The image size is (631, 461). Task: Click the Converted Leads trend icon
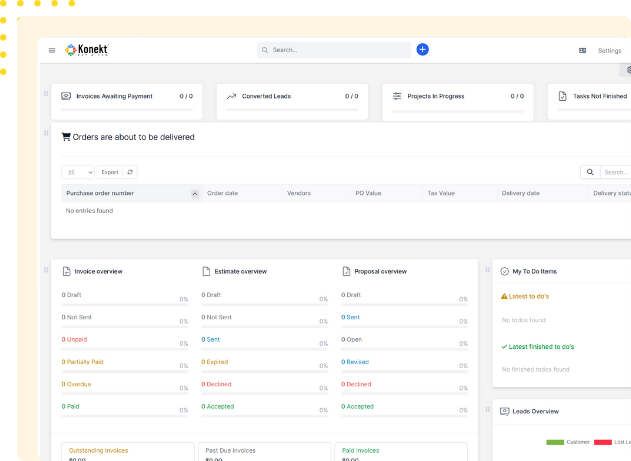231,96
